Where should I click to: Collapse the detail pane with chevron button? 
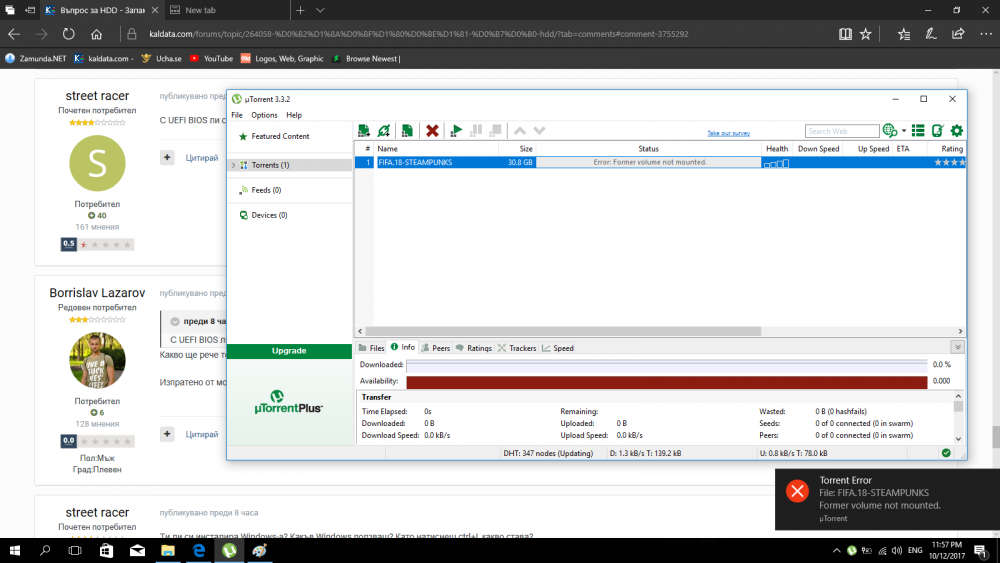[958, 347]
